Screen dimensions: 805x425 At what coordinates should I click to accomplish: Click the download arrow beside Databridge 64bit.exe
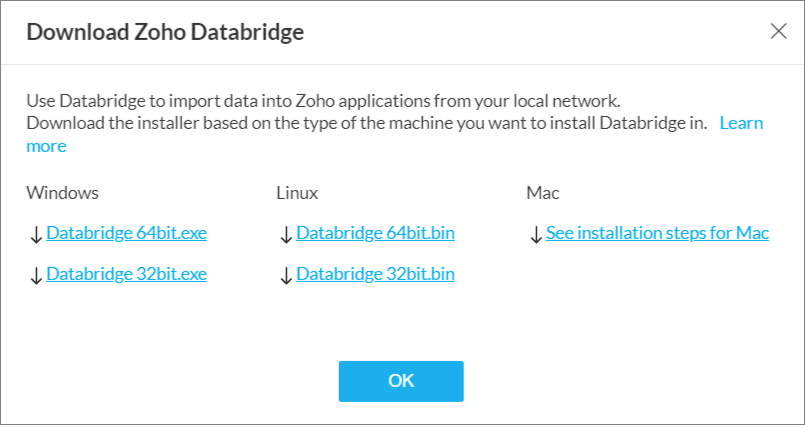(36, 235)
